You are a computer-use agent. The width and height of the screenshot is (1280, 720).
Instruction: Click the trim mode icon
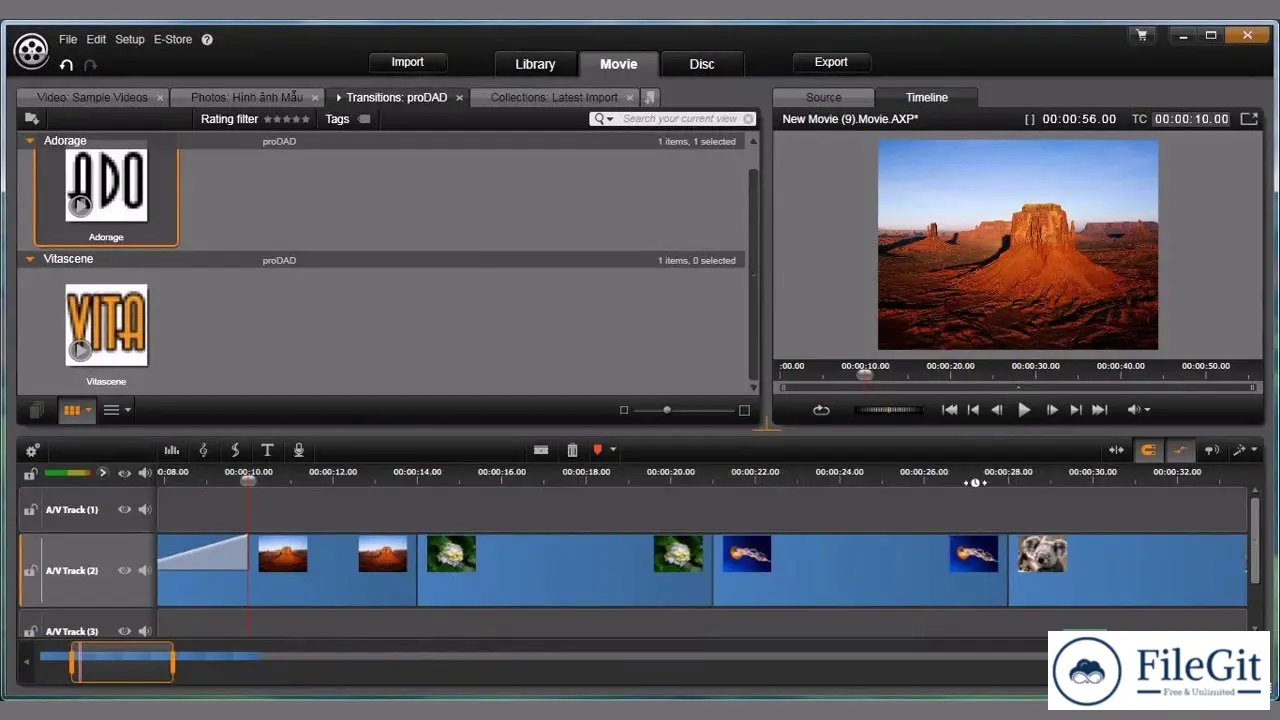point(1117,450)
